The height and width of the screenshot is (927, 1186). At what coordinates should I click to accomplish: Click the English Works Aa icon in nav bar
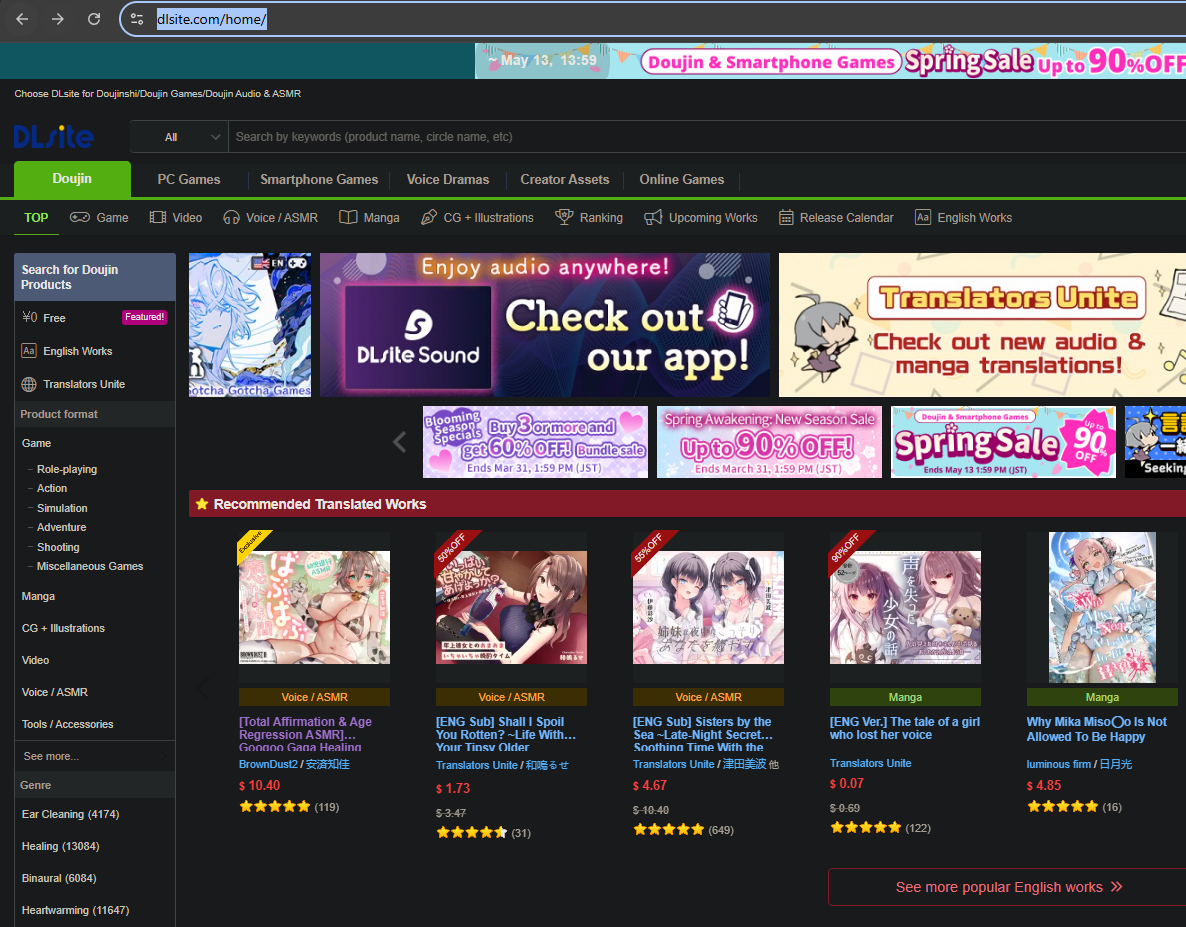pyautogui.click(x=923, y=218)
